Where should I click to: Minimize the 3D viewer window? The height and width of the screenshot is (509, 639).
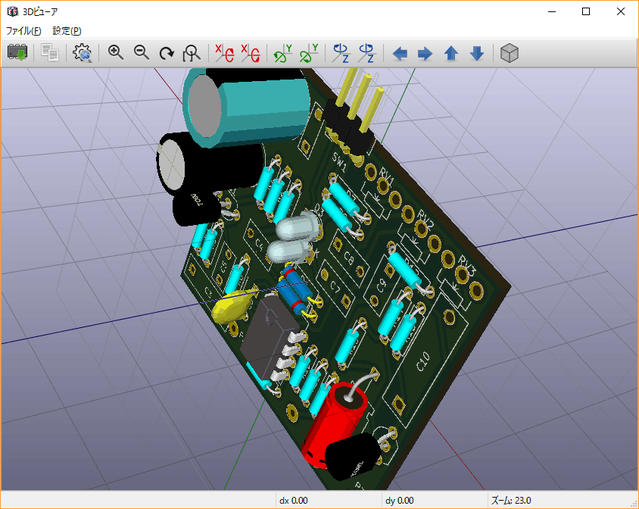pyautogui.click(x=552, y=11)
